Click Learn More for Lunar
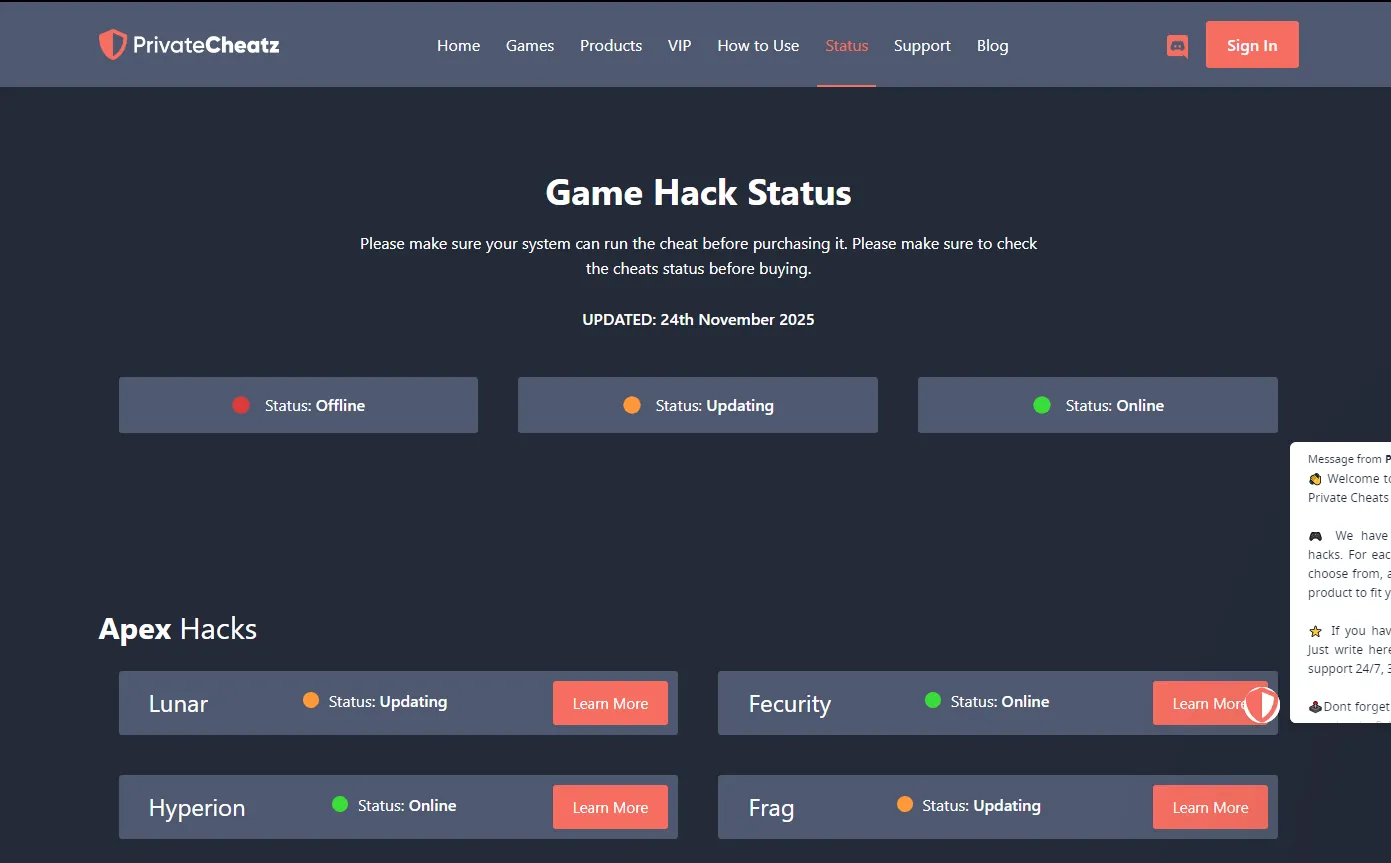1391x863 pixels. click(610, 703)
